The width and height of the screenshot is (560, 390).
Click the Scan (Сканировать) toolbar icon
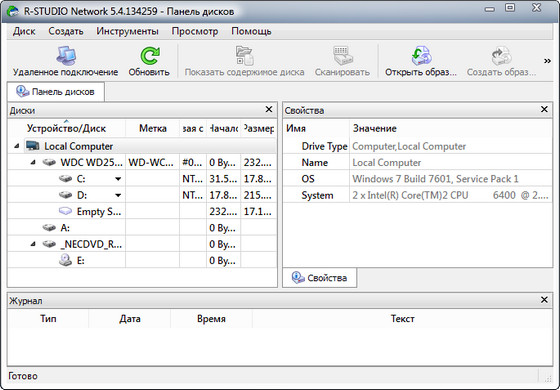(342, 56)
